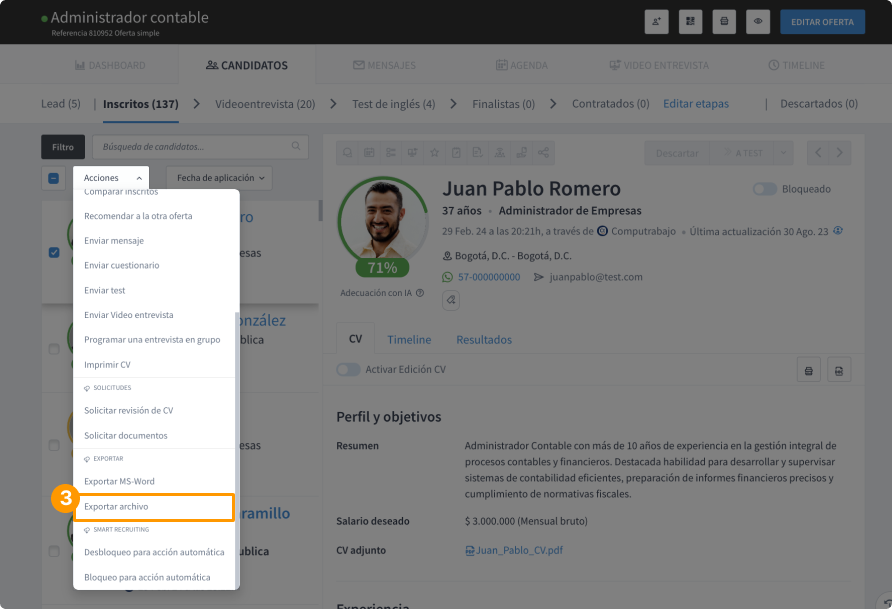The height and width of the screenshot is (609, 892).
Task: Open the Juan_Pablo_CV.pdf attachment link
Action: (x=514, y=549)
